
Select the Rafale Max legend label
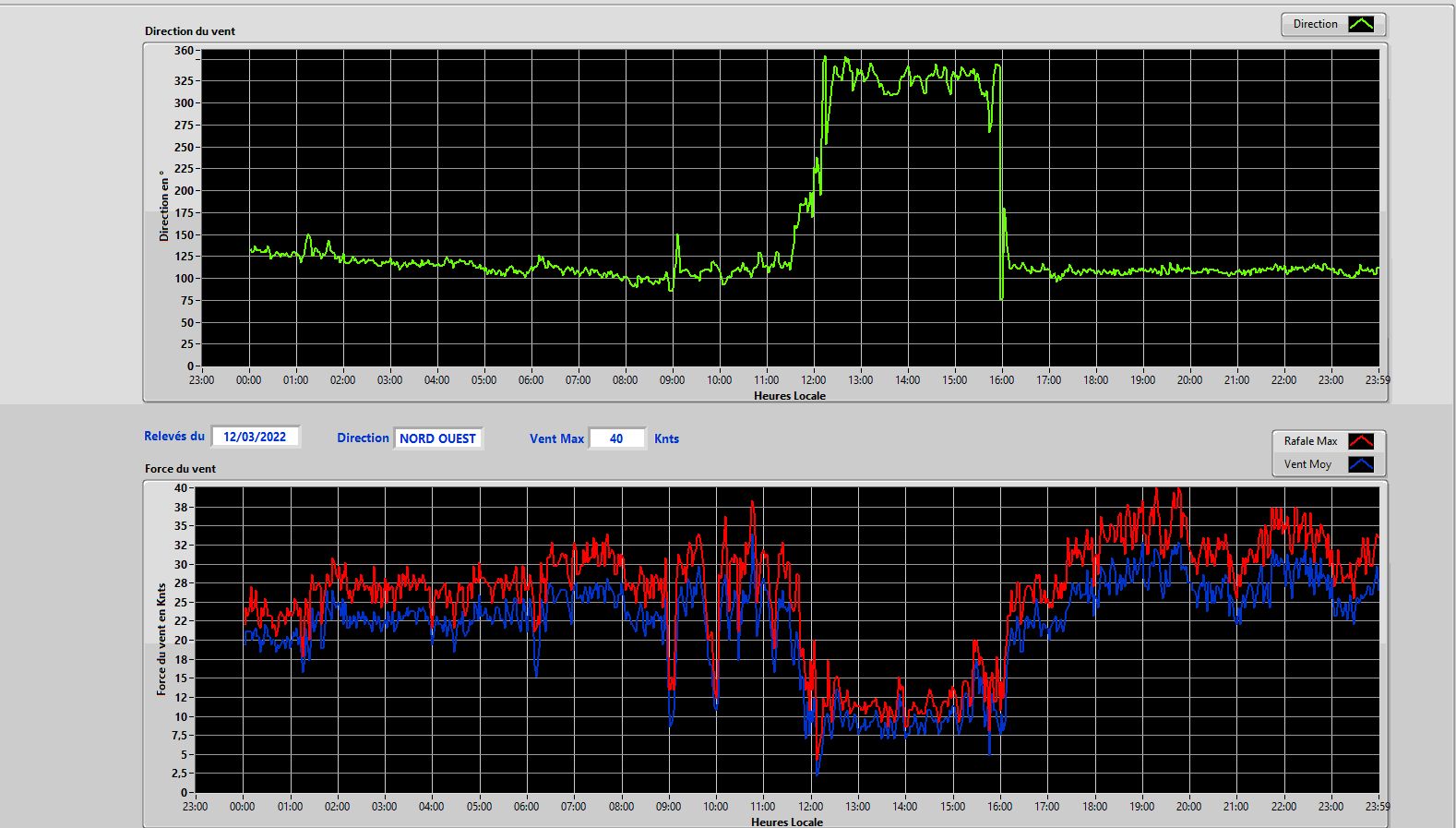click(x=1310, y=441)
